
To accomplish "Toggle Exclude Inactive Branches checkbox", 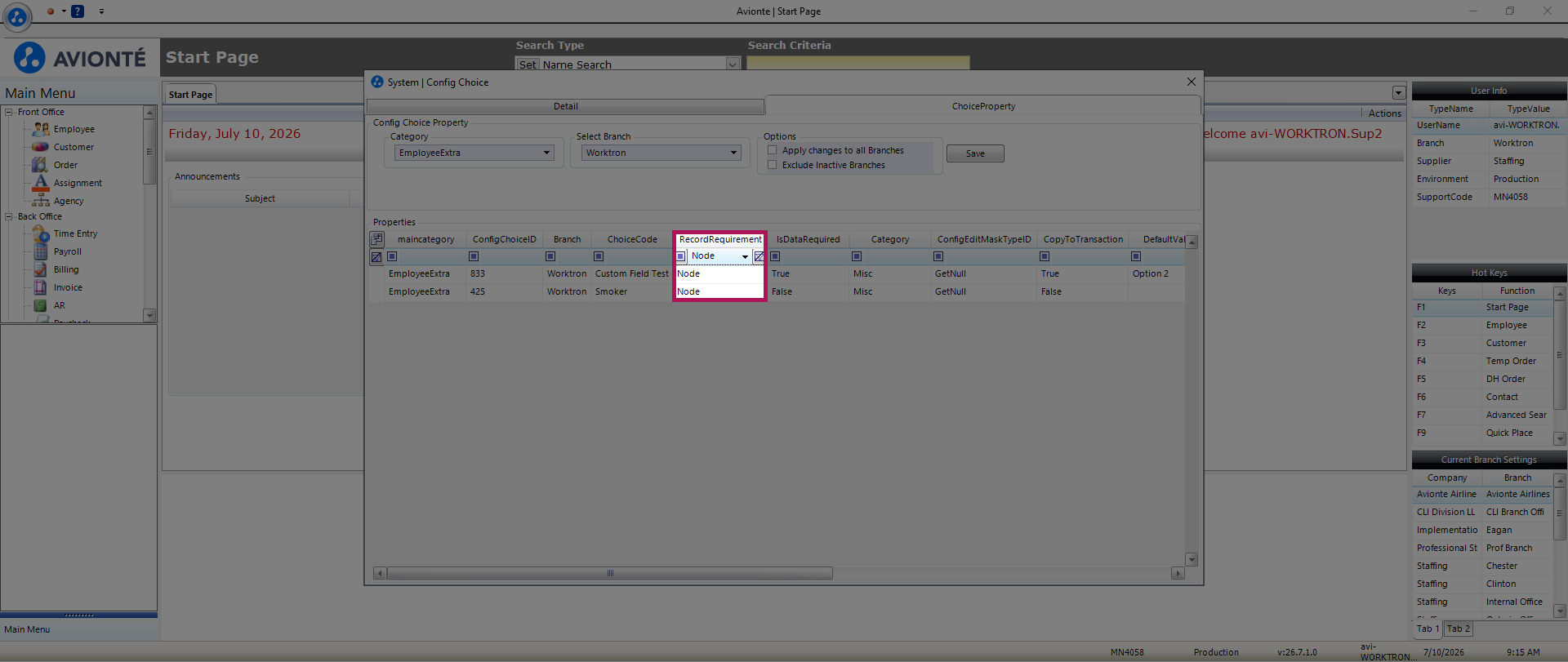I will (x=773, y=165).
